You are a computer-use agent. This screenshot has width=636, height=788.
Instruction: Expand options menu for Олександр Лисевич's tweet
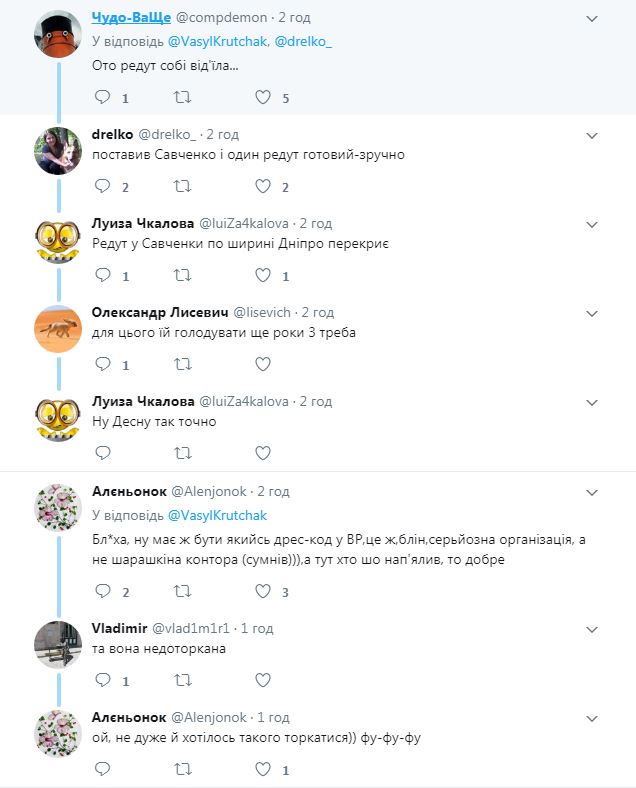[x=592, y=312]
